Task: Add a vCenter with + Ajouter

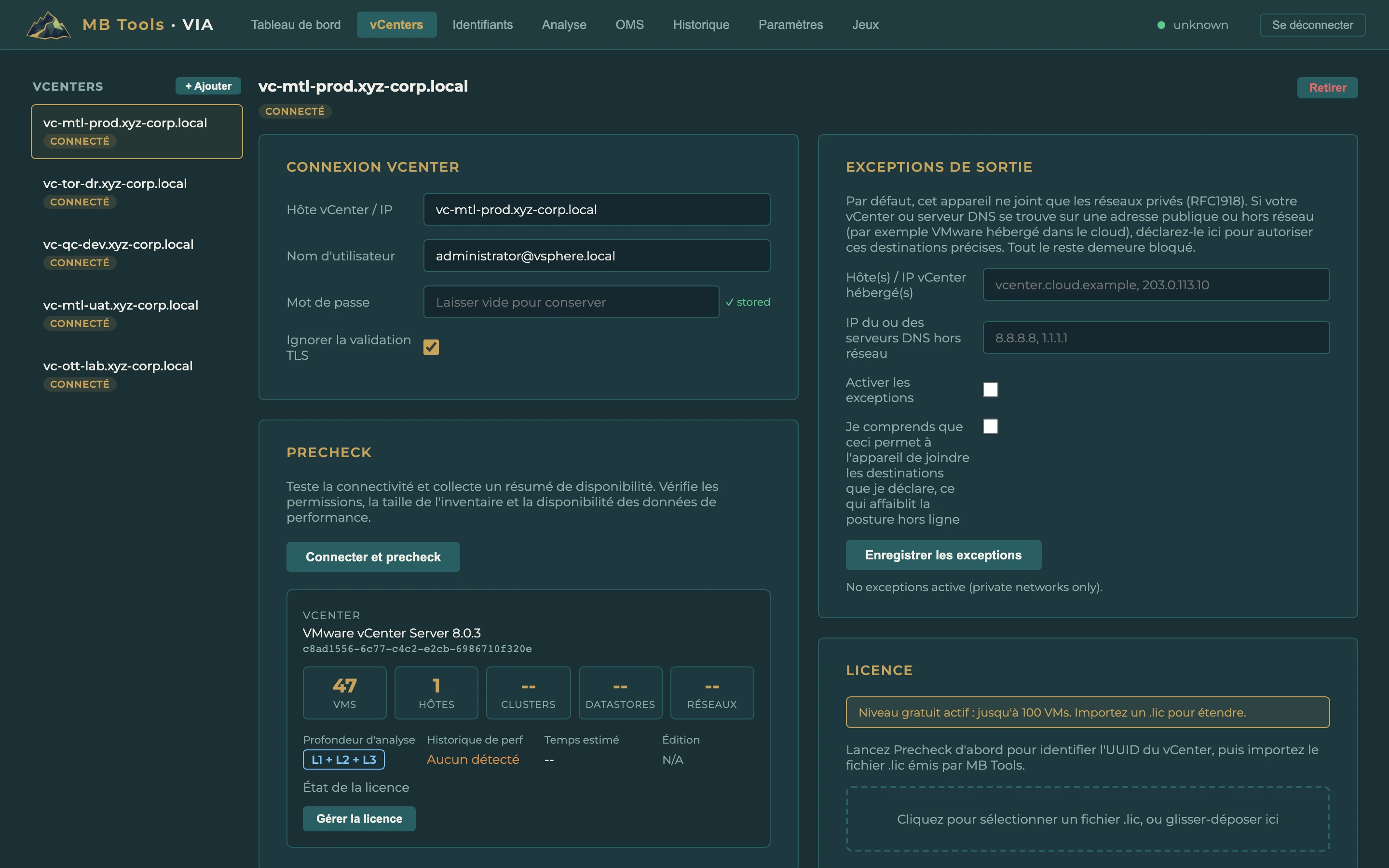Action: 208,86
